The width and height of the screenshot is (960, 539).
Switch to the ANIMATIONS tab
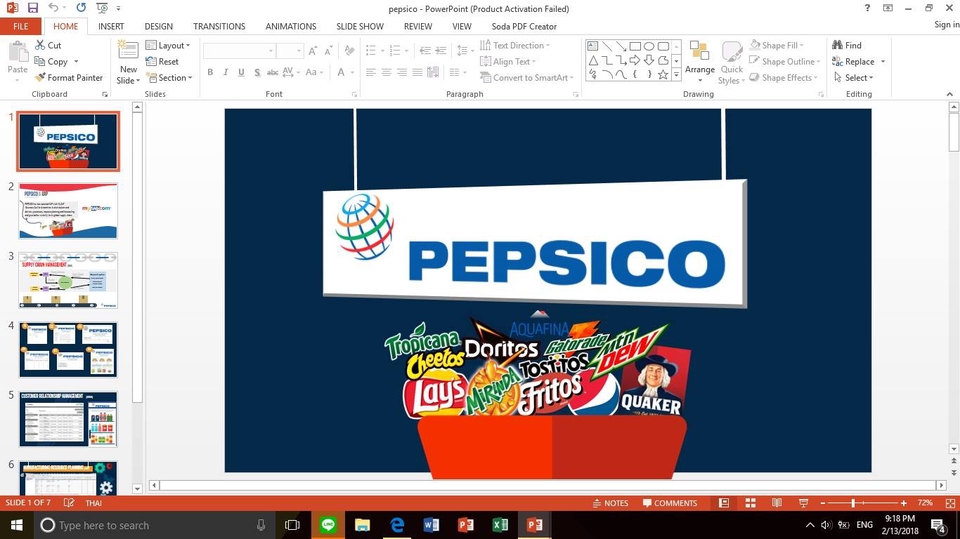291,26
